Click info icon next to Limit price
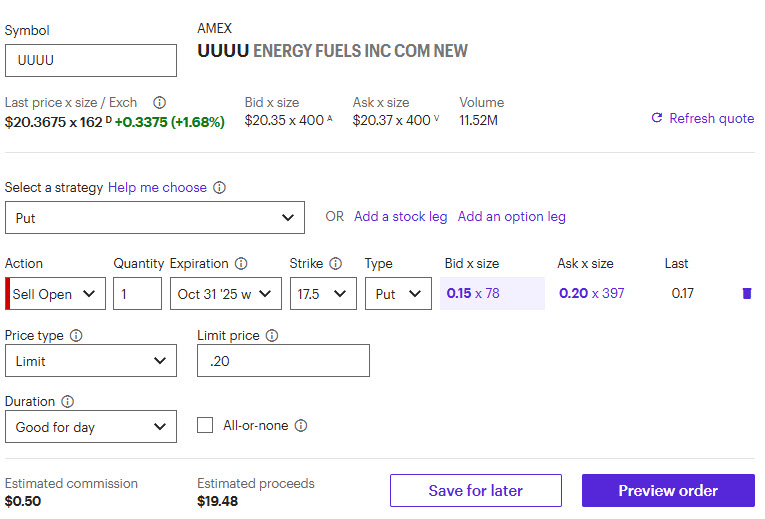 coord(272,335)
